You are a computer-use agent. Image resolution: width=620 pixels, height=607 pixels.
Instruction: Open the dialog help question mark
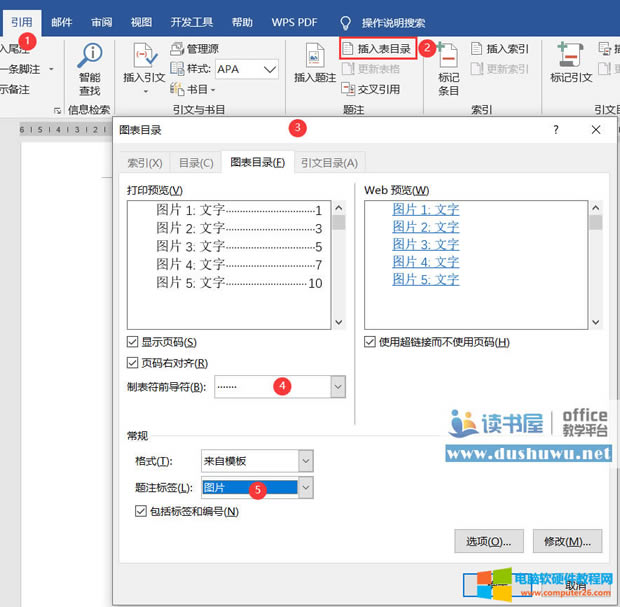click(x=556, y=130)
